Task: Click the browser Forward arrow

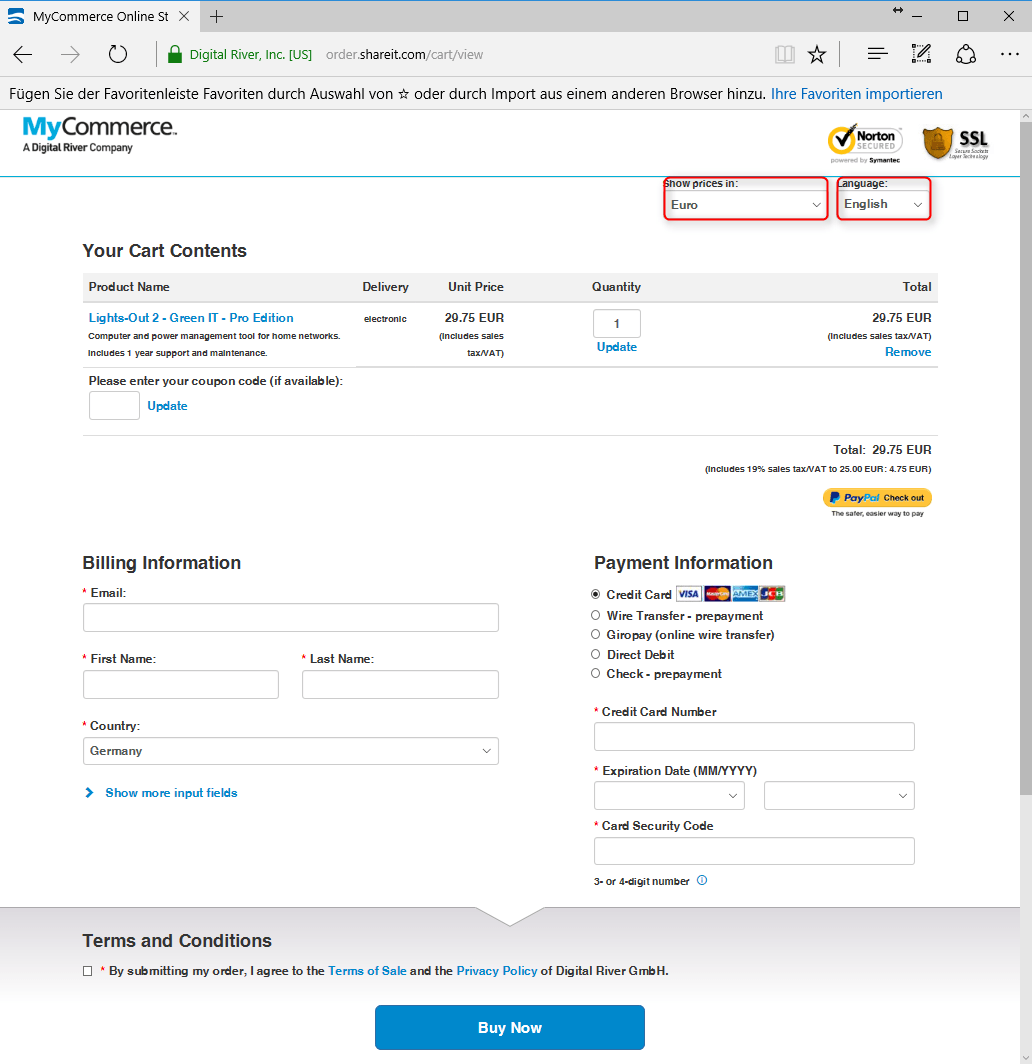Action: click(x=70, y=54)
